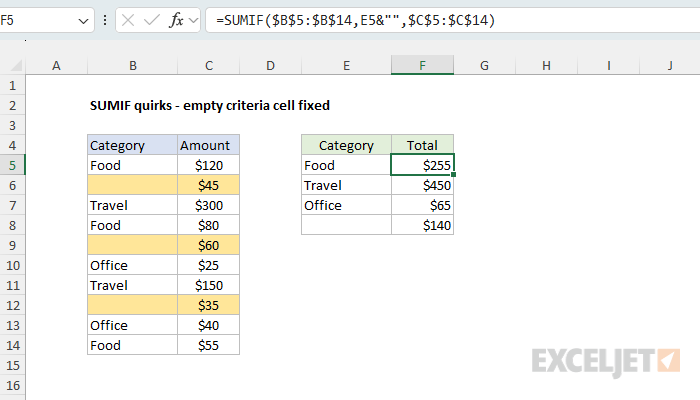Select column H header

click(546, 66)
